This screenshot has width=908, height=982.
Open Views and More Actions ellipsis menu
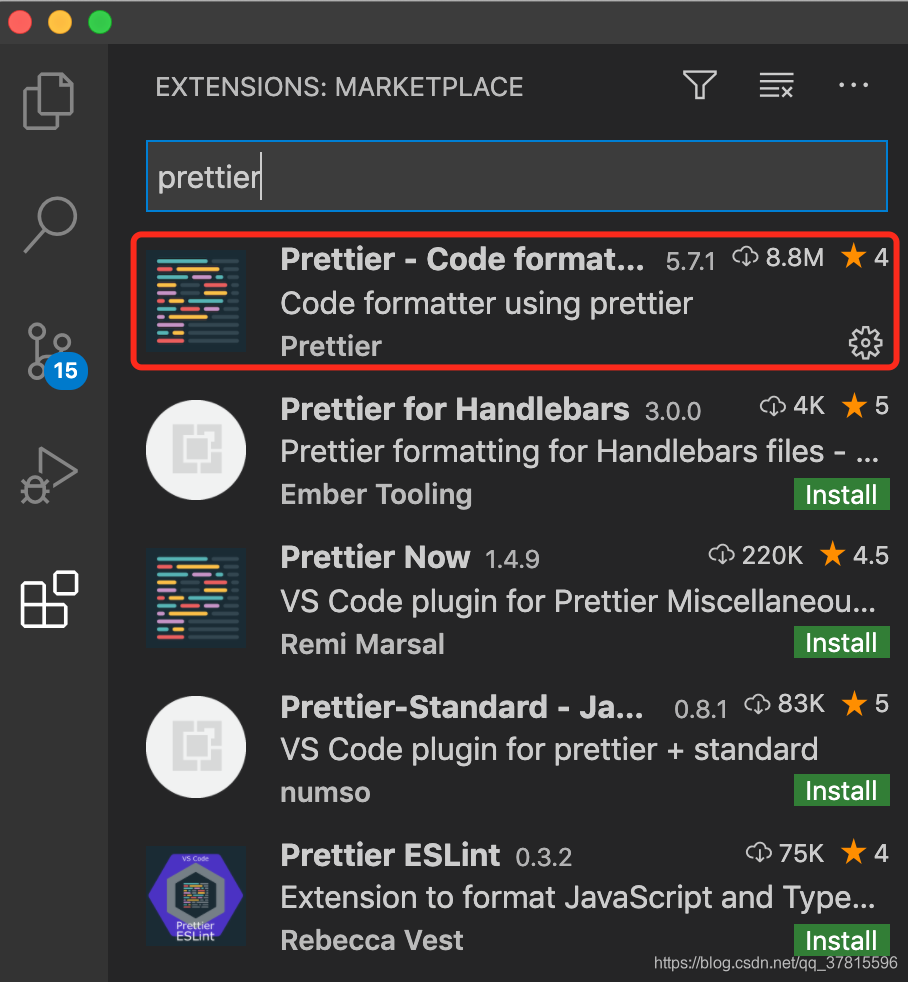pos(853,86)
